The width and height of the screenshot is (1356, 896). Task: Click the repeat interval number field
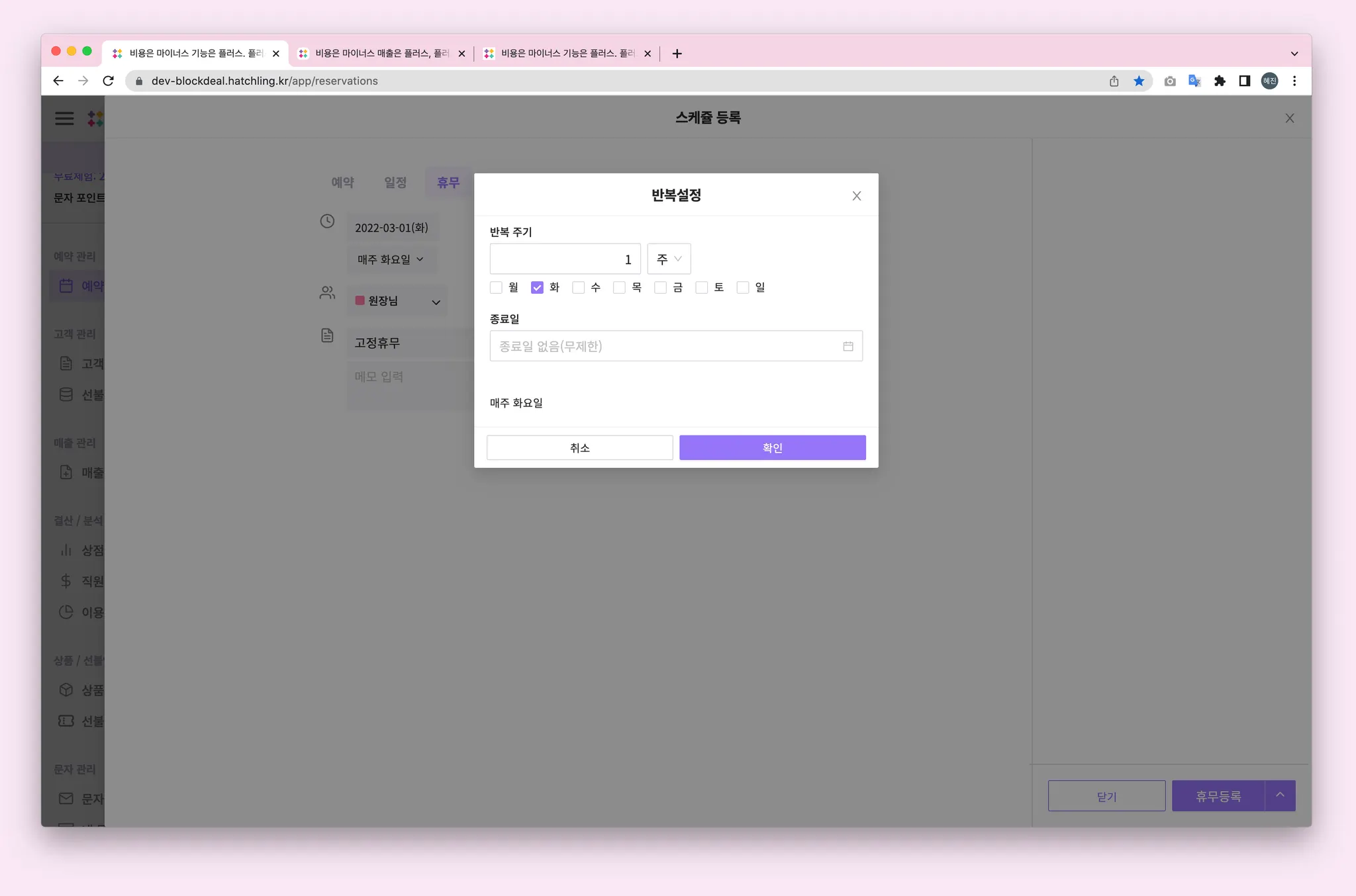pyautogui.click(x=565, y=259)
